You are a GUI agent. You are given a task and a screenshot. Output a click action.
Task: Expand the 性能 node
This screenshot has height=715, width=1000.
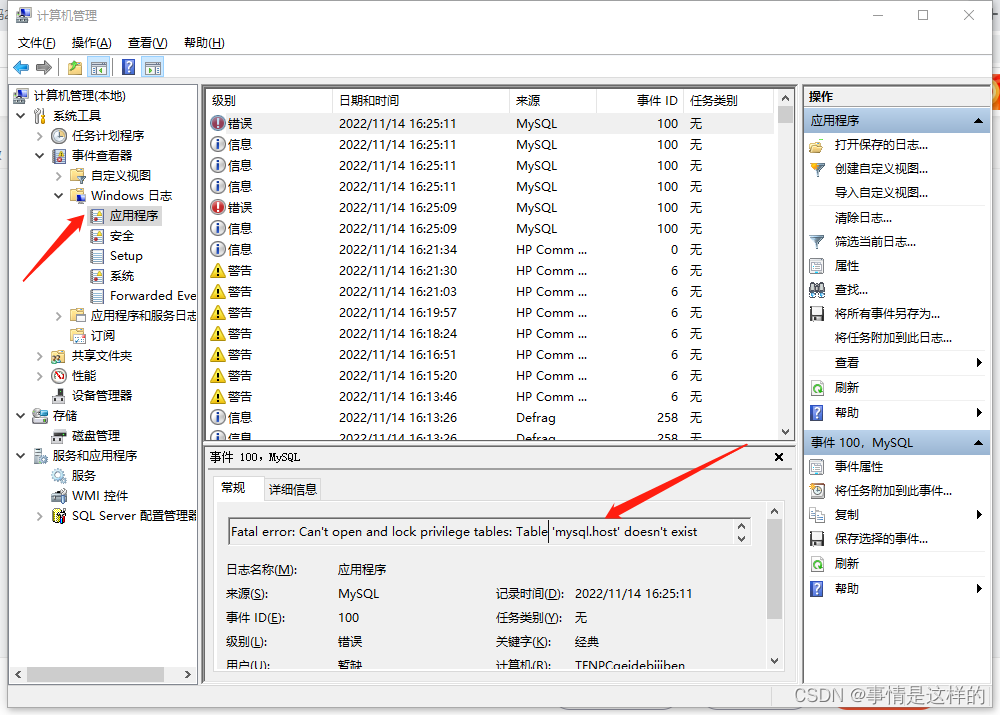pos(40,376)
